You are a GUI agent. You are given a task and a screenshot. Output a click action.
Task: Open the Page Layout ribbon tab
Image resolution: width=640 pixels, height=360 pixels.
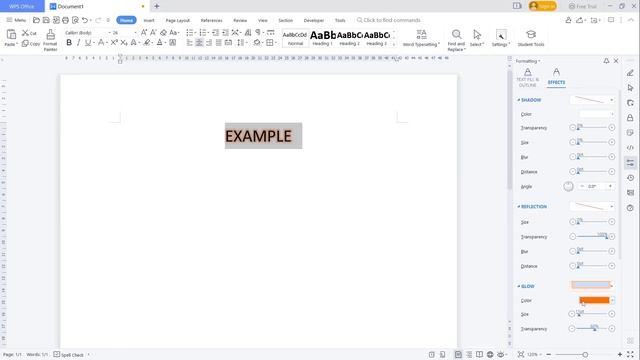point(178,20)
